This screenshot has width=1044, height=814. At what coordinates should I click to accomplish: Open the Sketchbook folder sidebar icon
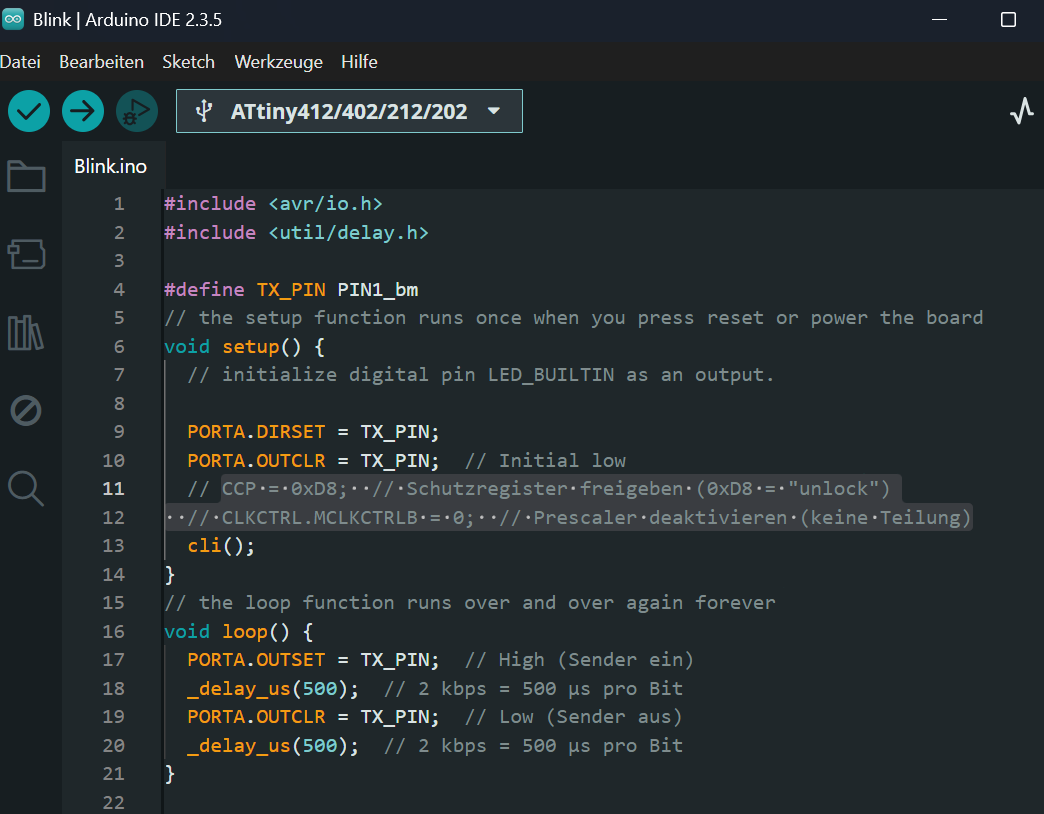[x=26, y=177]
